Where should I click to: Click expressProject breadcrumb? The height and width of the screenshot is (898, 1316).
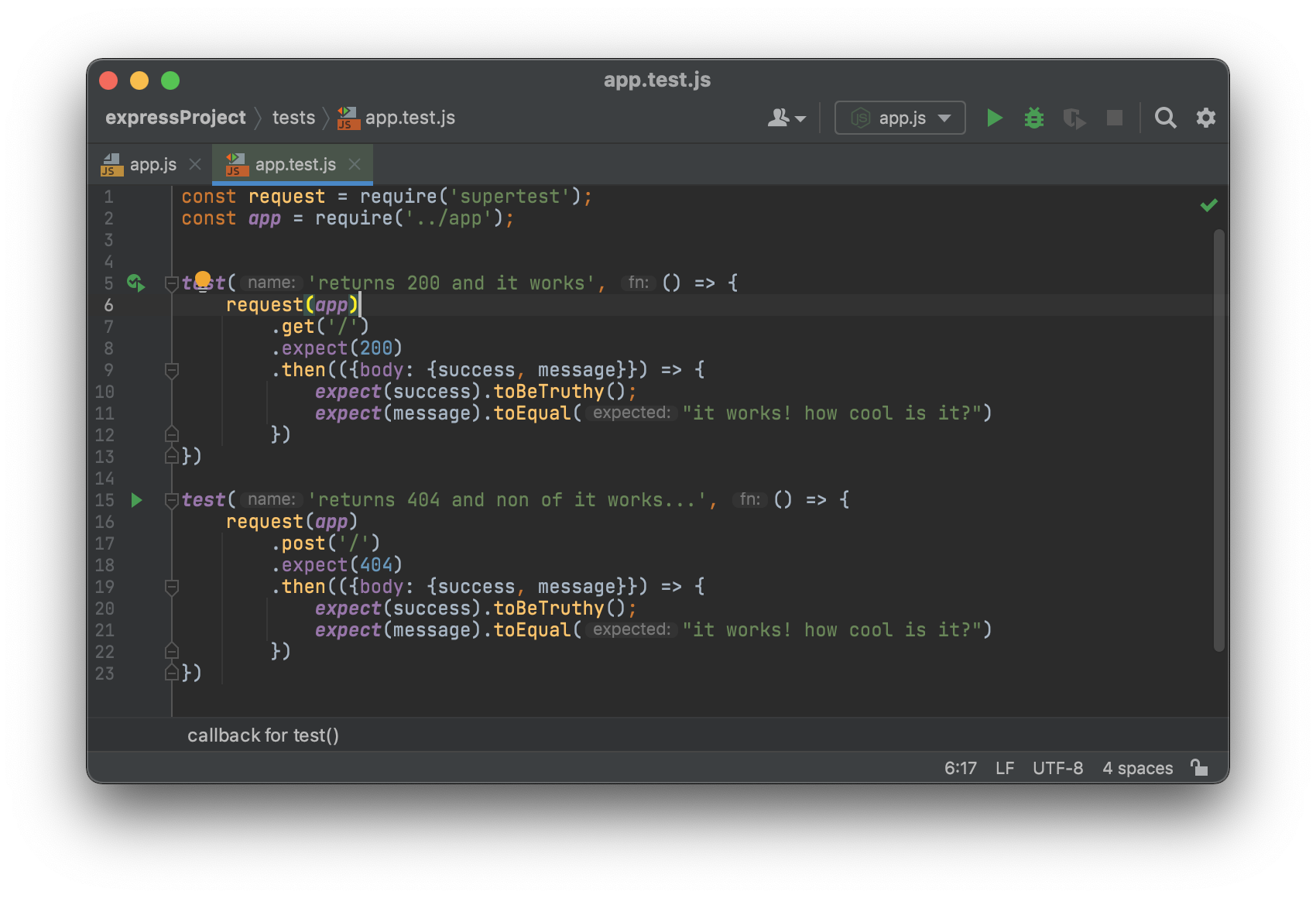(x=176, y=118)
